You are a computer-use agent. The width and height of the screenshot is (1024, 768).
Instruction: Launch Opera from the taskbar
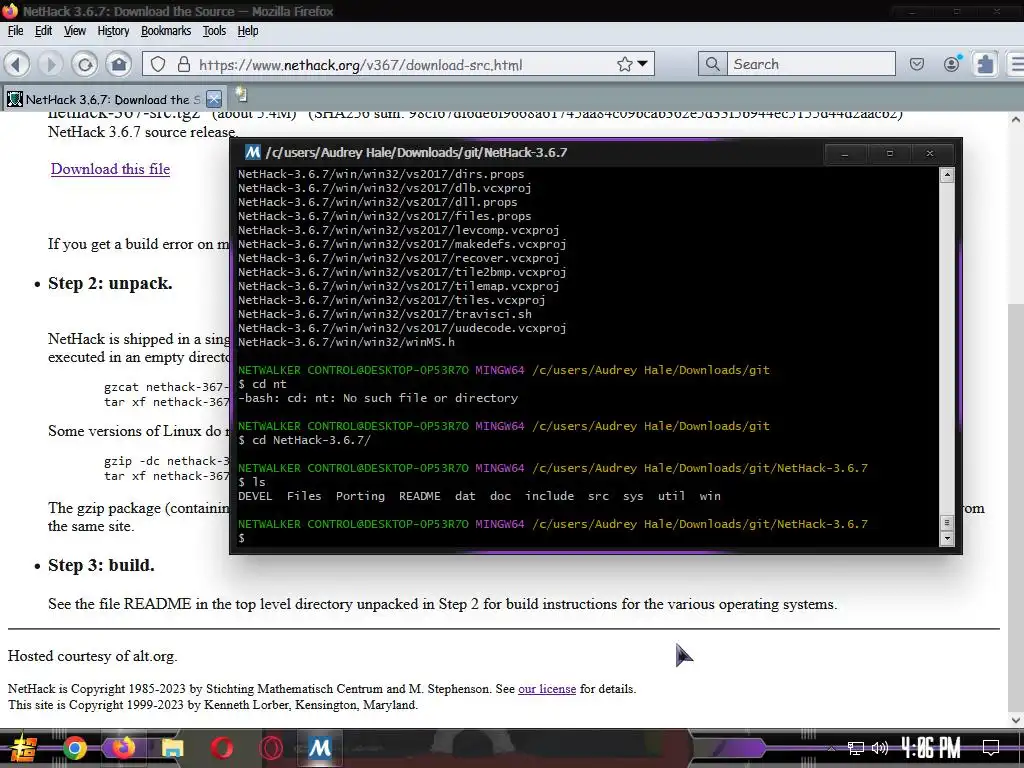tap(221, 748)
